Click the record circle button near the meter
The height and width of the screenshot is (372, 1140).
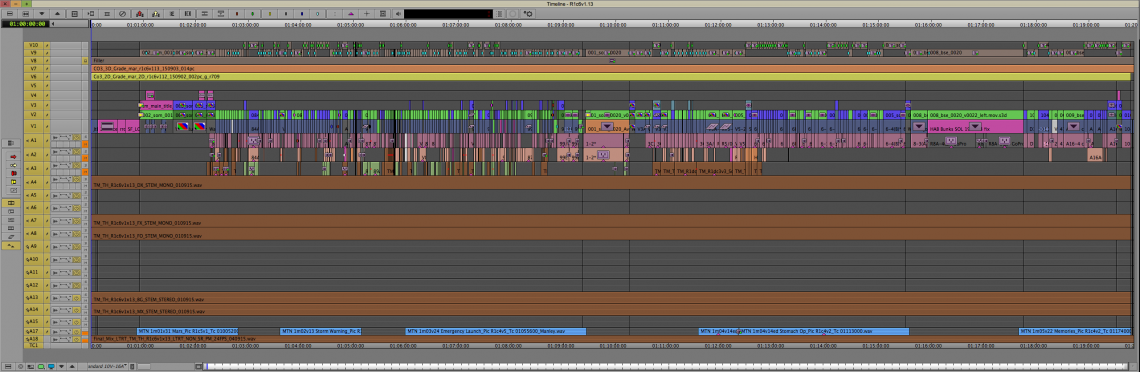513,14
